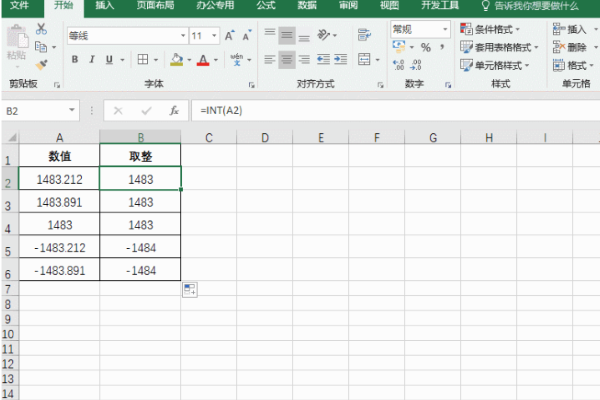This screenshot has width=600, height=400.
Task: Click the 告诉我你想要做什么 search box
Action: point(530,5)
